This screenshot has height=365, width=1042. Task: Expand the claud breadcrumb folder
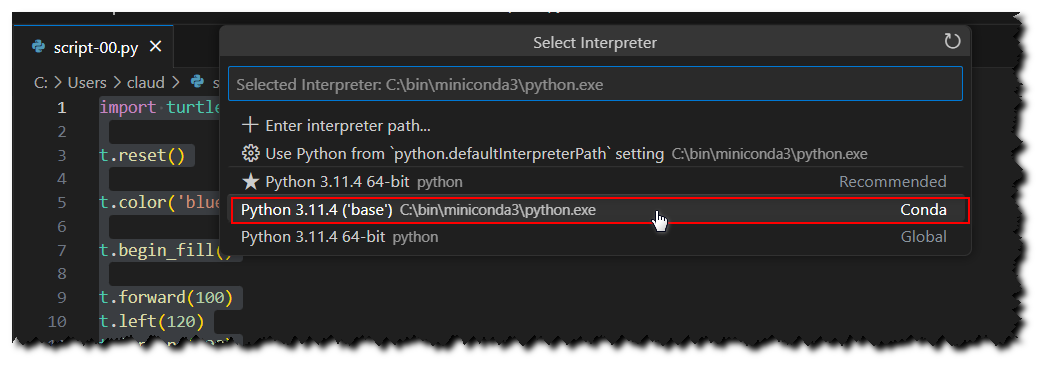click(x=145, y=82)
